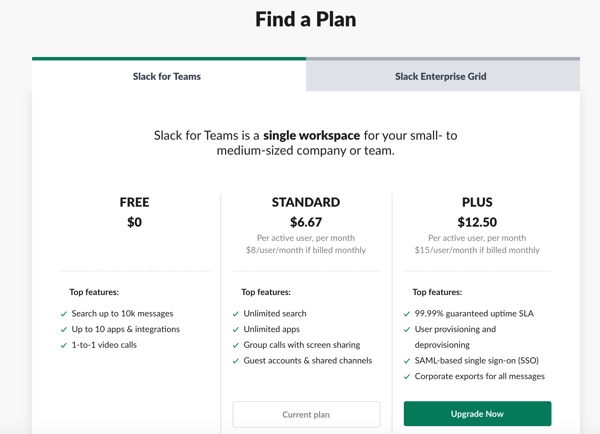Click the checkmark next to 1-to-1 video calls

64,346
